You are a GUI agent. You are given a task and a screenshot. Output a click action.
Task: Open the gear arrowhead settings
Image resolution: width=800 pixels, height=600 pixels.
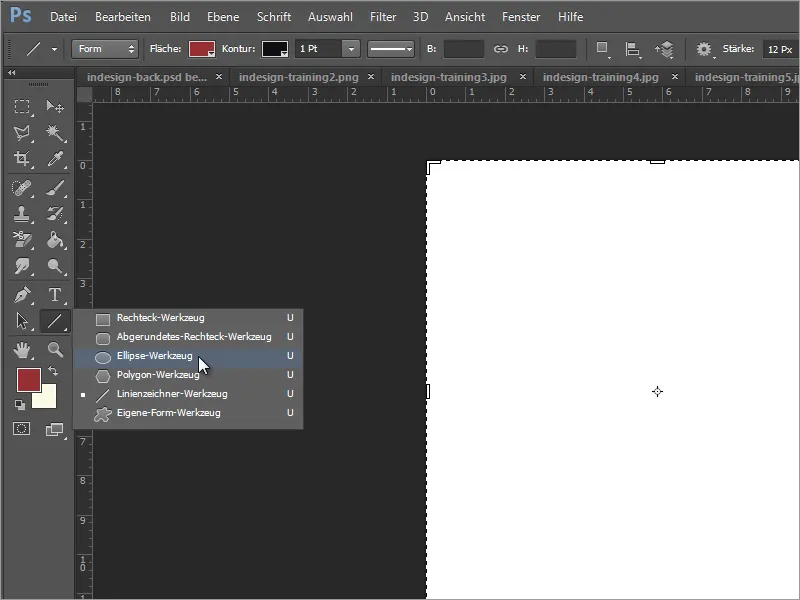(x=705, y=49)
